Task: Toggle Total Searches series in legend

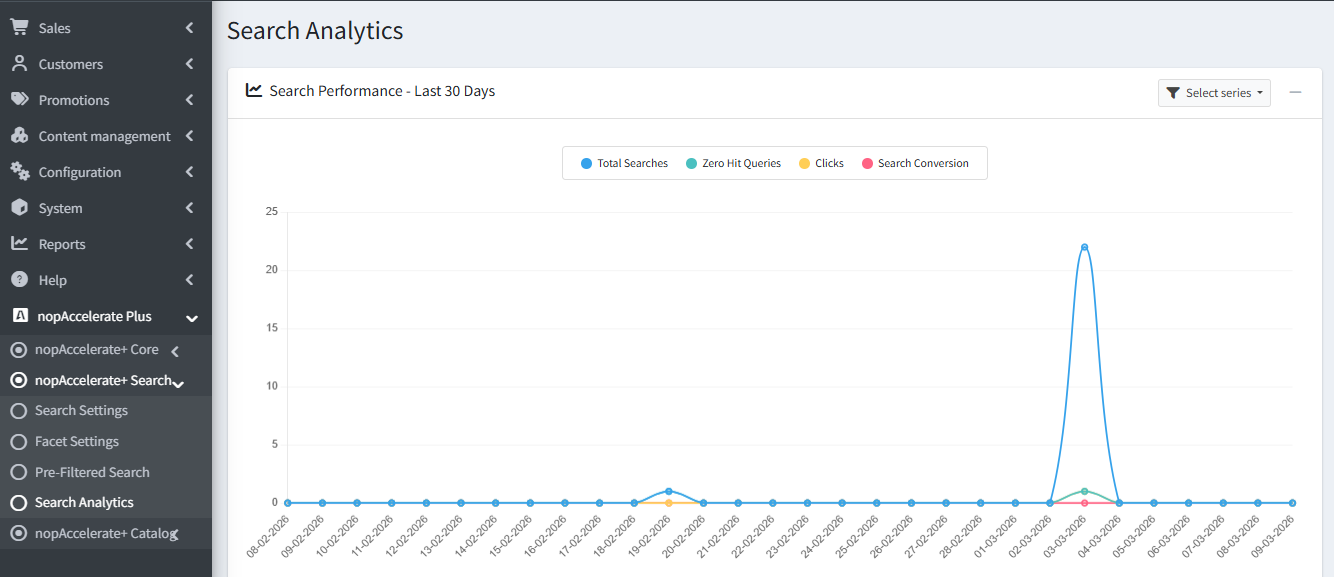Action: point(624,163)
